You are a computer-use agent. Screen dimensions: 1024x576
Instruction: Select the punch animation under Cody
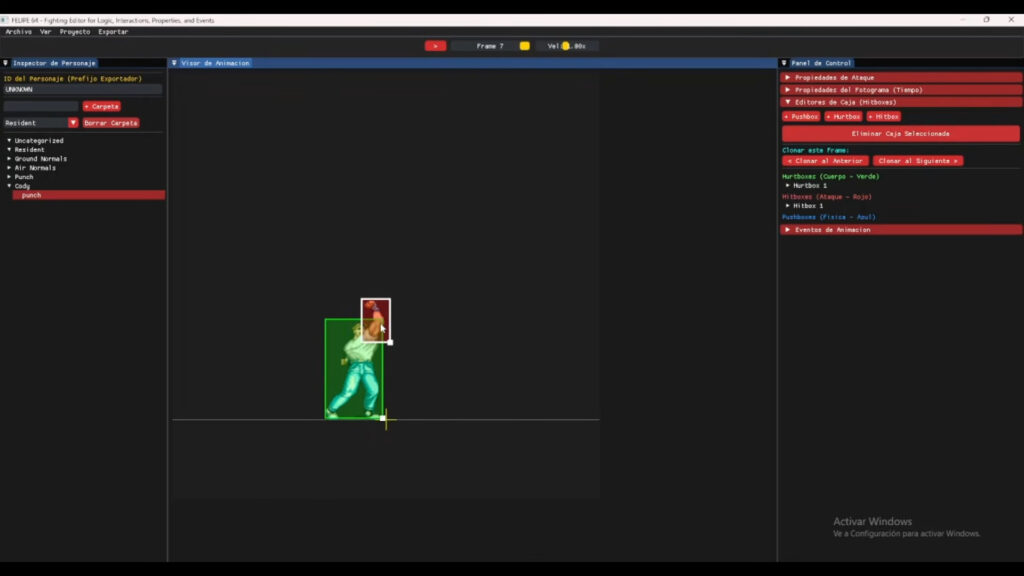coord(89,195)
